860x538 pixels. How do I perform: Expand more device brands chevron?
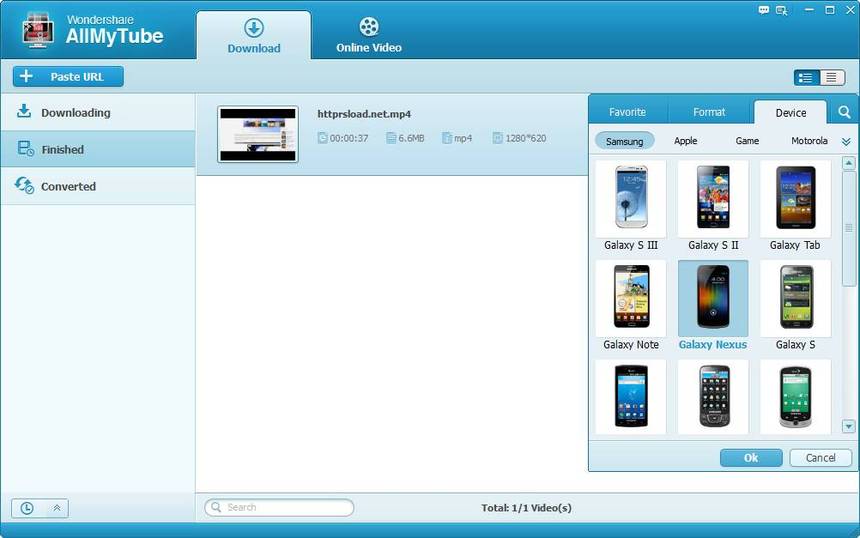coord(846,142)
